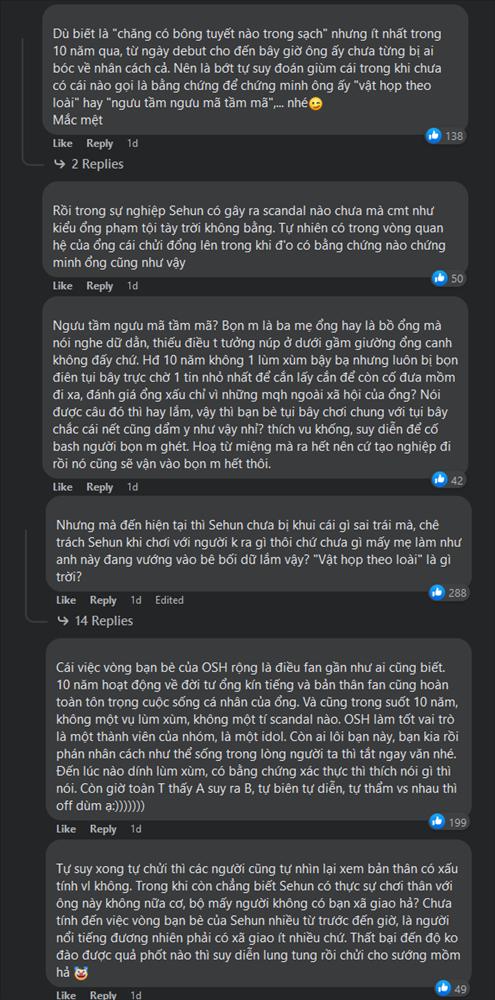Click the like reaction icon showing 138
This screenshot has height=1000, width=495.
[434, 135]
